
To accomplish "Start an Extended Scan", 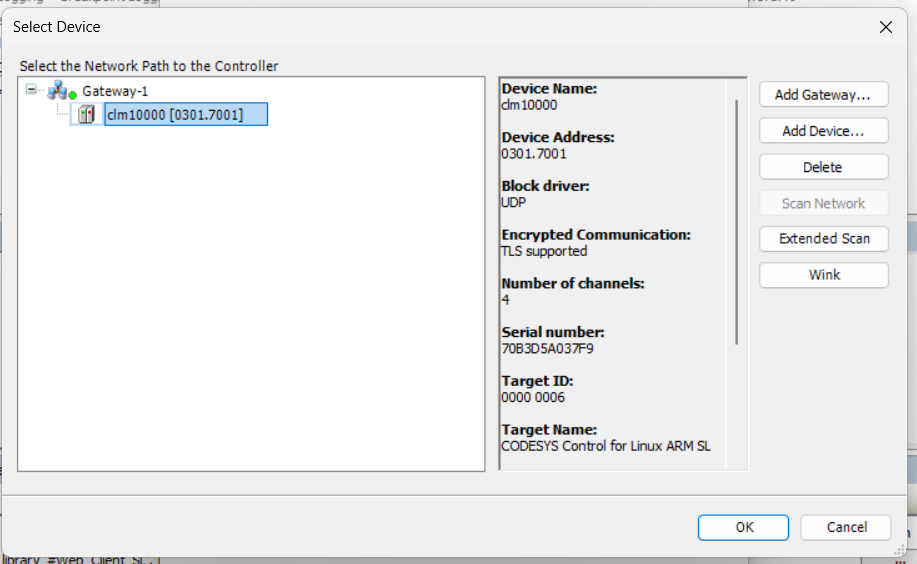I will click(x=823, y=239).
